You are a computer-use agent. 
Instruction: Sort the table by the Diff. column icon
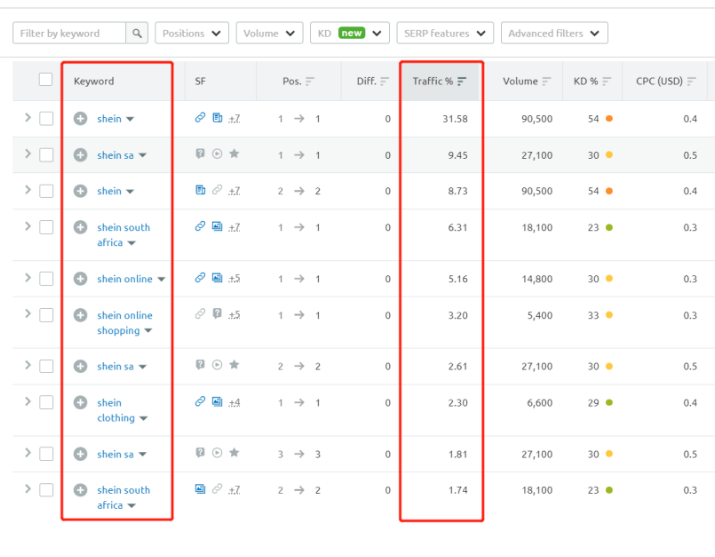pyautogui.click(x=384, y=81)
